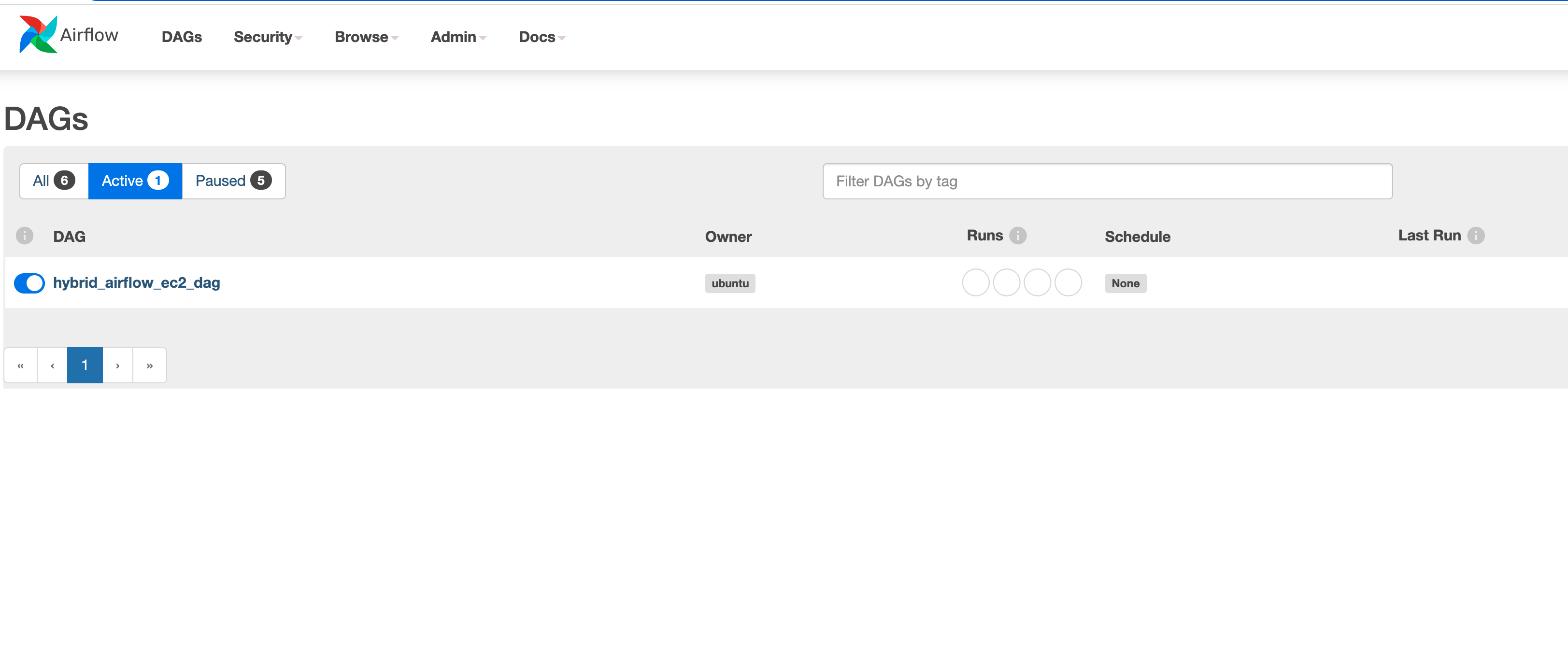
Task: Go to DAGs in the navbar
Action: click(182, 37)
